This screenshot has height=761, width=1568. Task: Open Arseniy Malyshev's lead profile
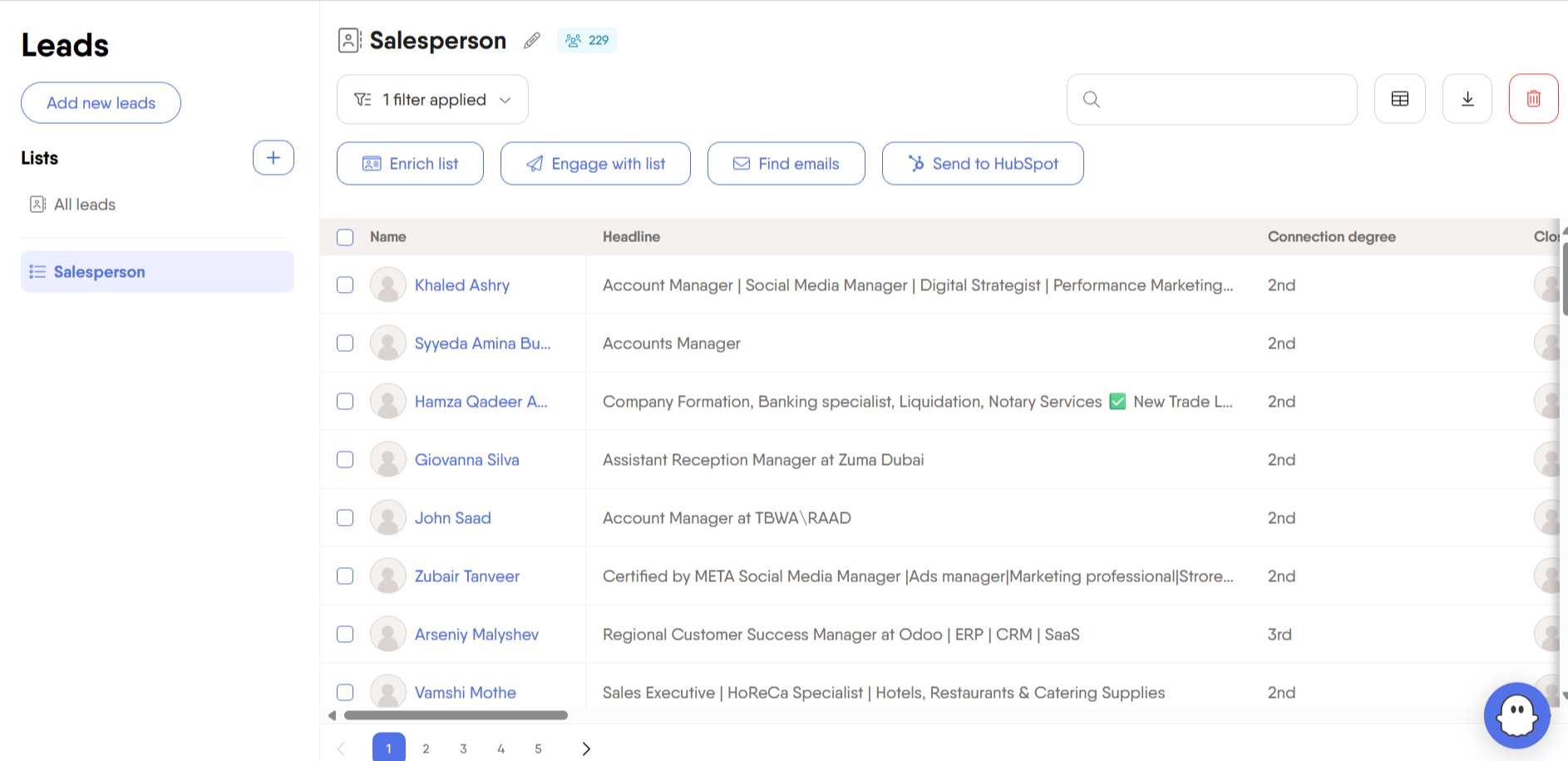(x=476, y=634)
